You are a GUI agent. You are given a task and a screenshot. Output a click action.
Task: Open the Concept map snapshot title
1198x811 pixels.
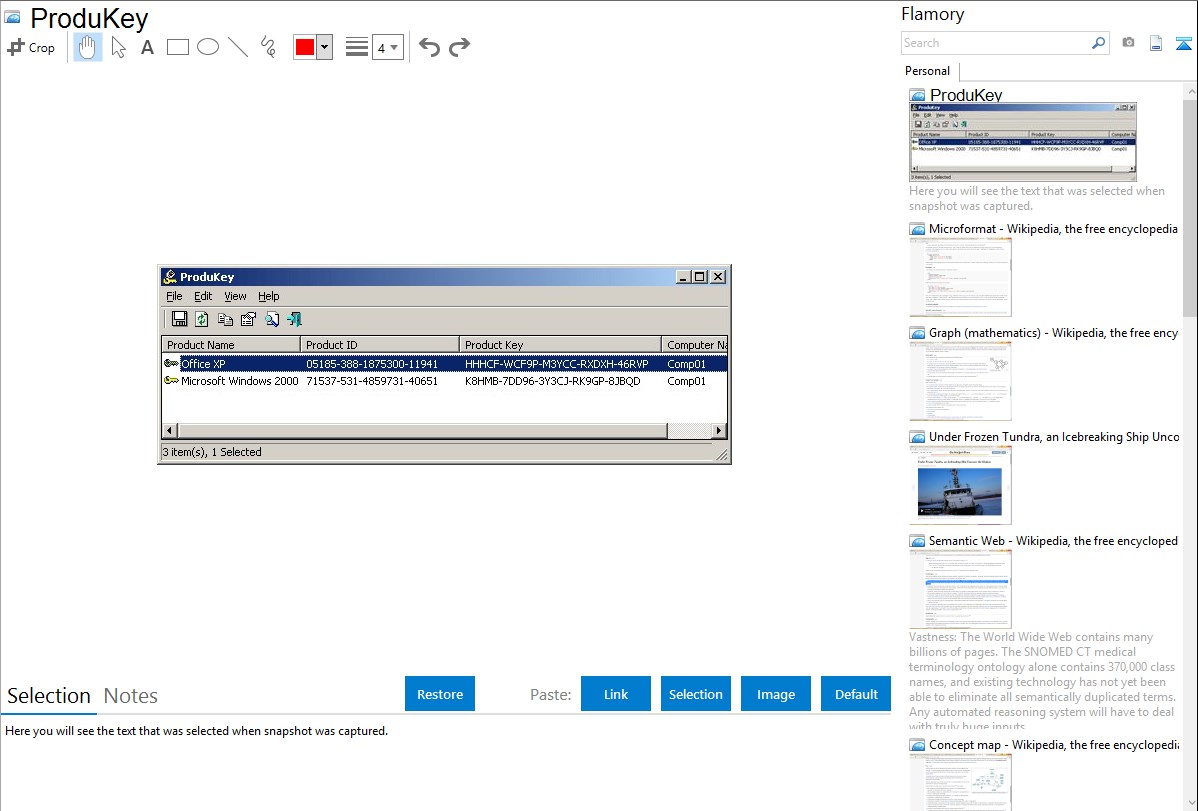tap(1054, 744)
